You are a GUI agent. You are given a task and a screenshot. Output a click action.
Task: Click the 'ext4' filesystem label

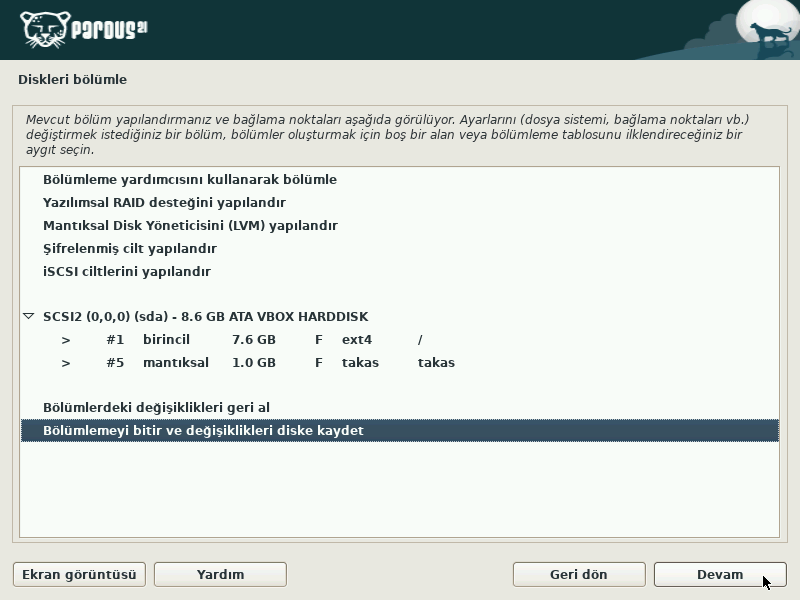357,340
